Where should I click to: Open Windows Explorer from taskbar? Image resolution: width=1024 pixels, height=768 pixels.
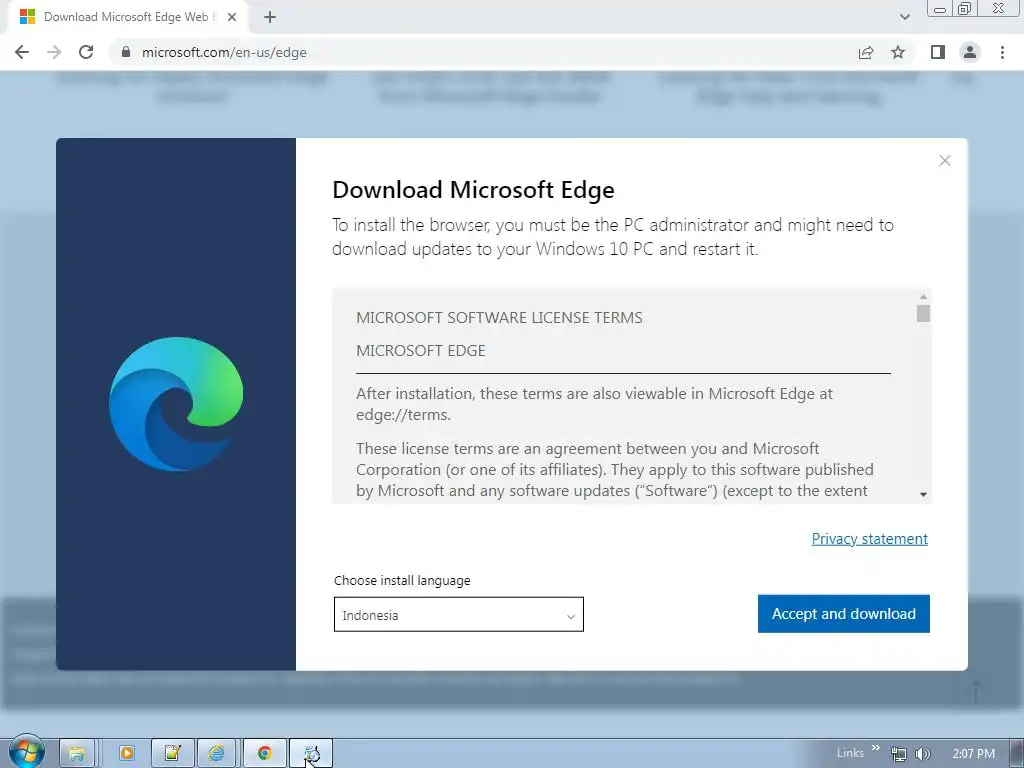tap(77, 754)
